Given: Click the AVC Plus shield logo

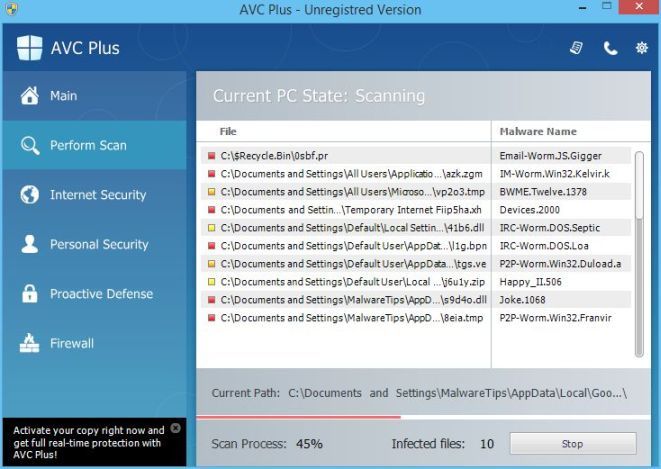Looking at the screenshot, I should tap(30, 48).
